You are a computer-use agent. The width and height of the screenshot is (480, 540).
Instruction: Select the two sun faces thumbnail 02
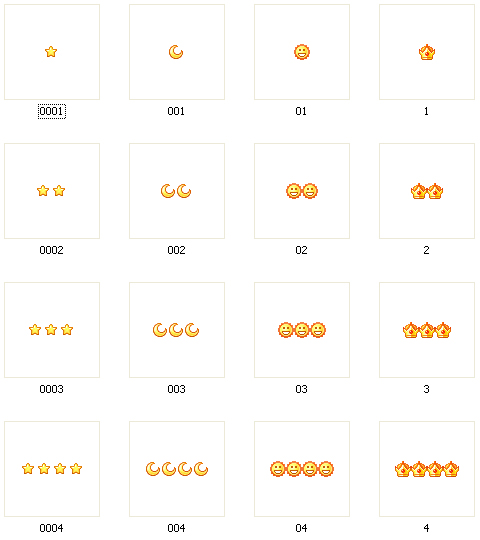(x=302, y=191)
